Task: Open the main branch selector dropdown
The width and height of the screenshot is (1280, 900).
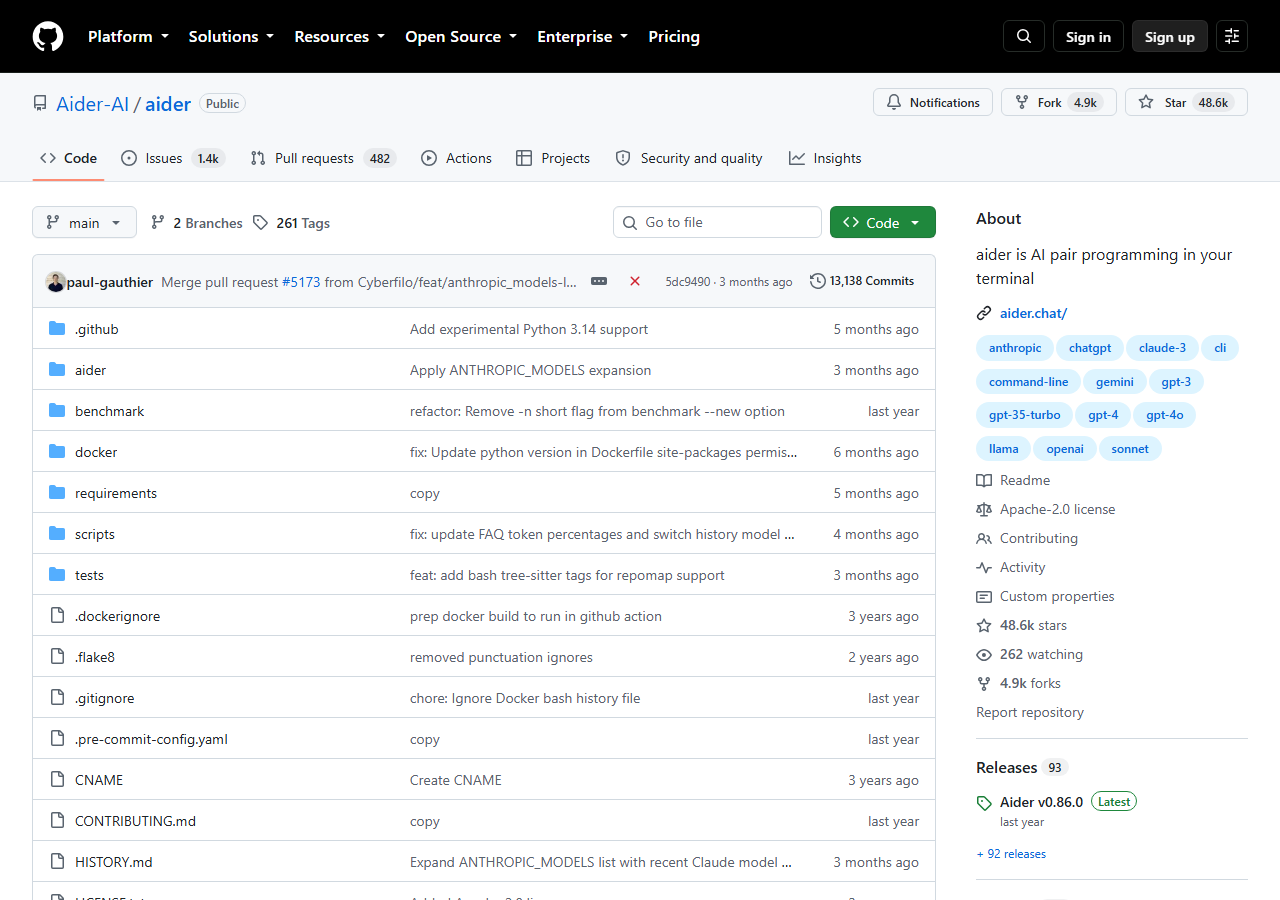Action: click(x=84, y=222)
